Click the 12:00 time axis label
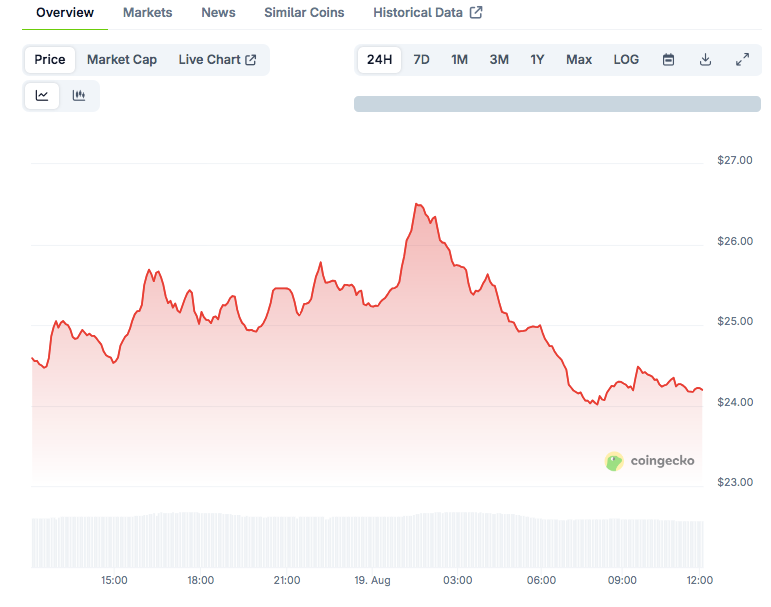771x607 pixels. tap(700, 580)
